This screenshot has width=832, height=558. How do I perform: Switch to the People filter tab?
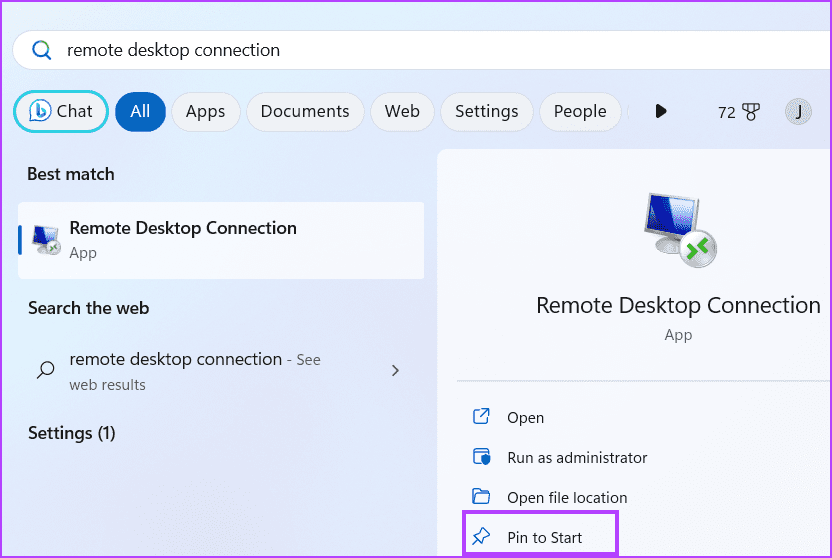coord(580,111)
